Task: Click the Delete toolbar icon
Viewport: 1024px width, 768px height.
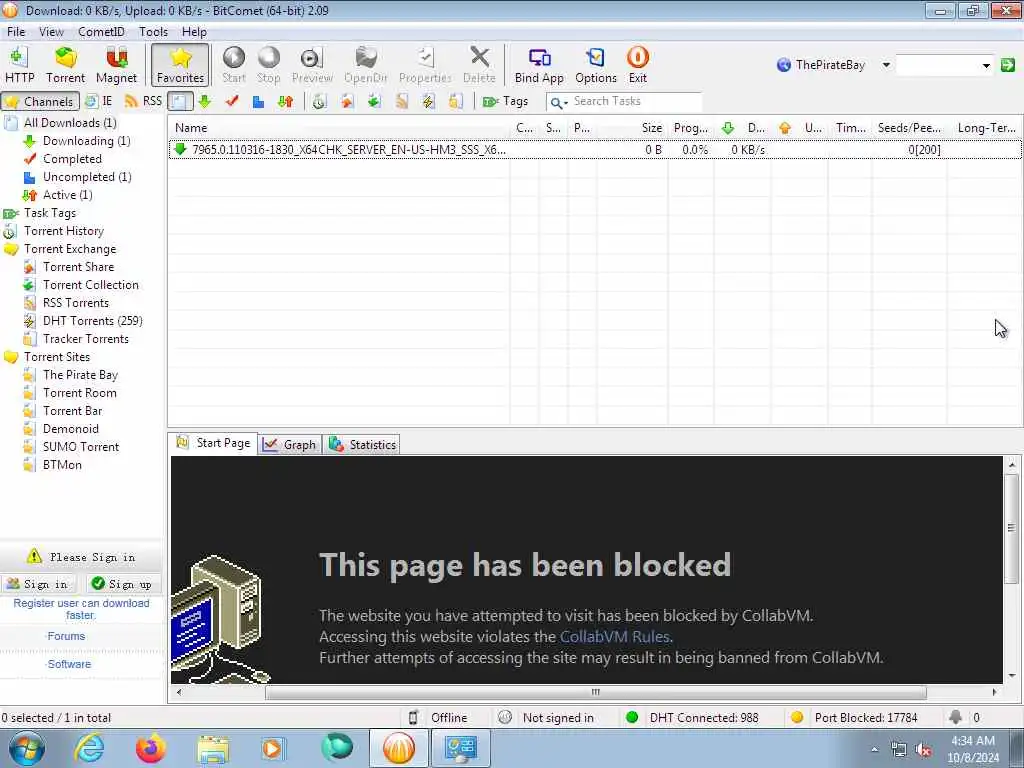Action: 479,65
